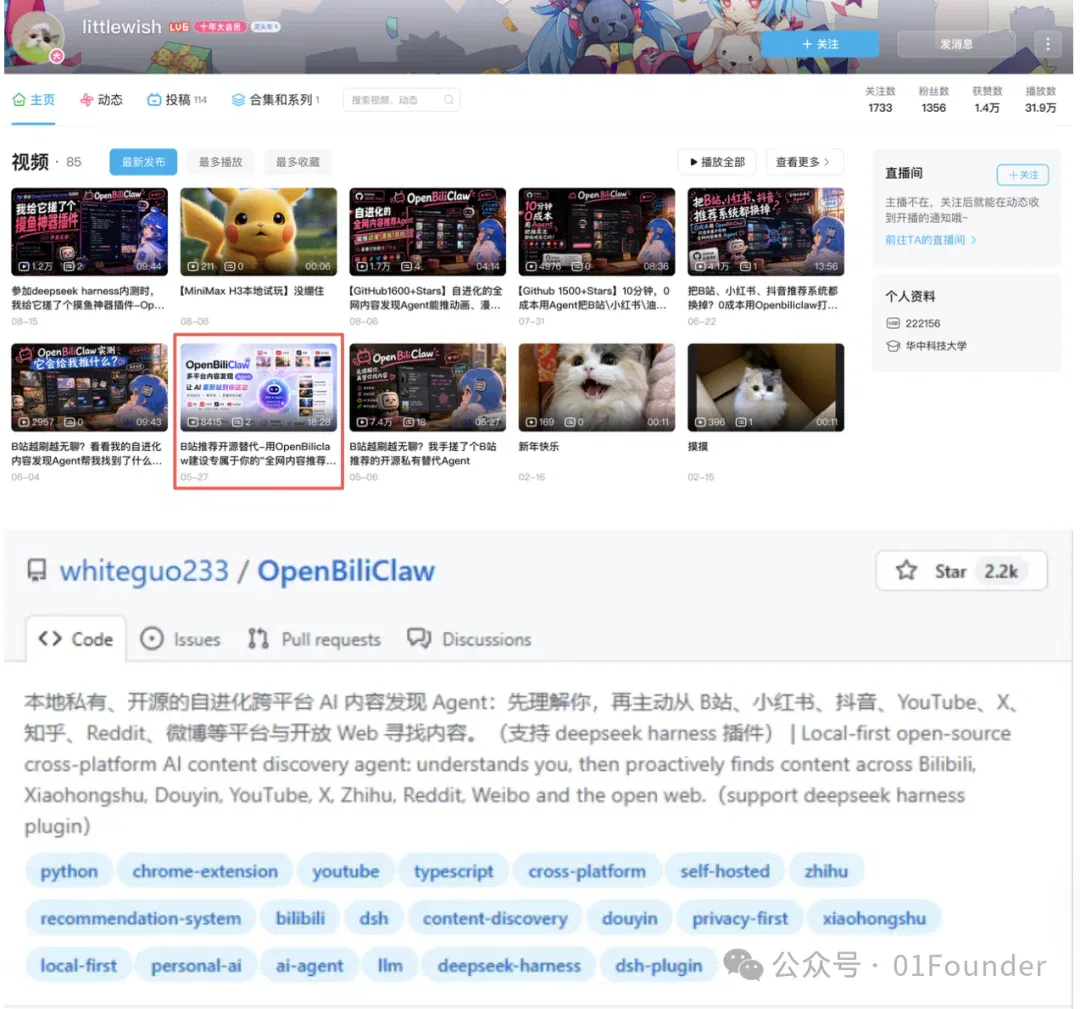Click the cross-platform topic tag
Screen dimensions: 1080x1009
pos(587,871)
